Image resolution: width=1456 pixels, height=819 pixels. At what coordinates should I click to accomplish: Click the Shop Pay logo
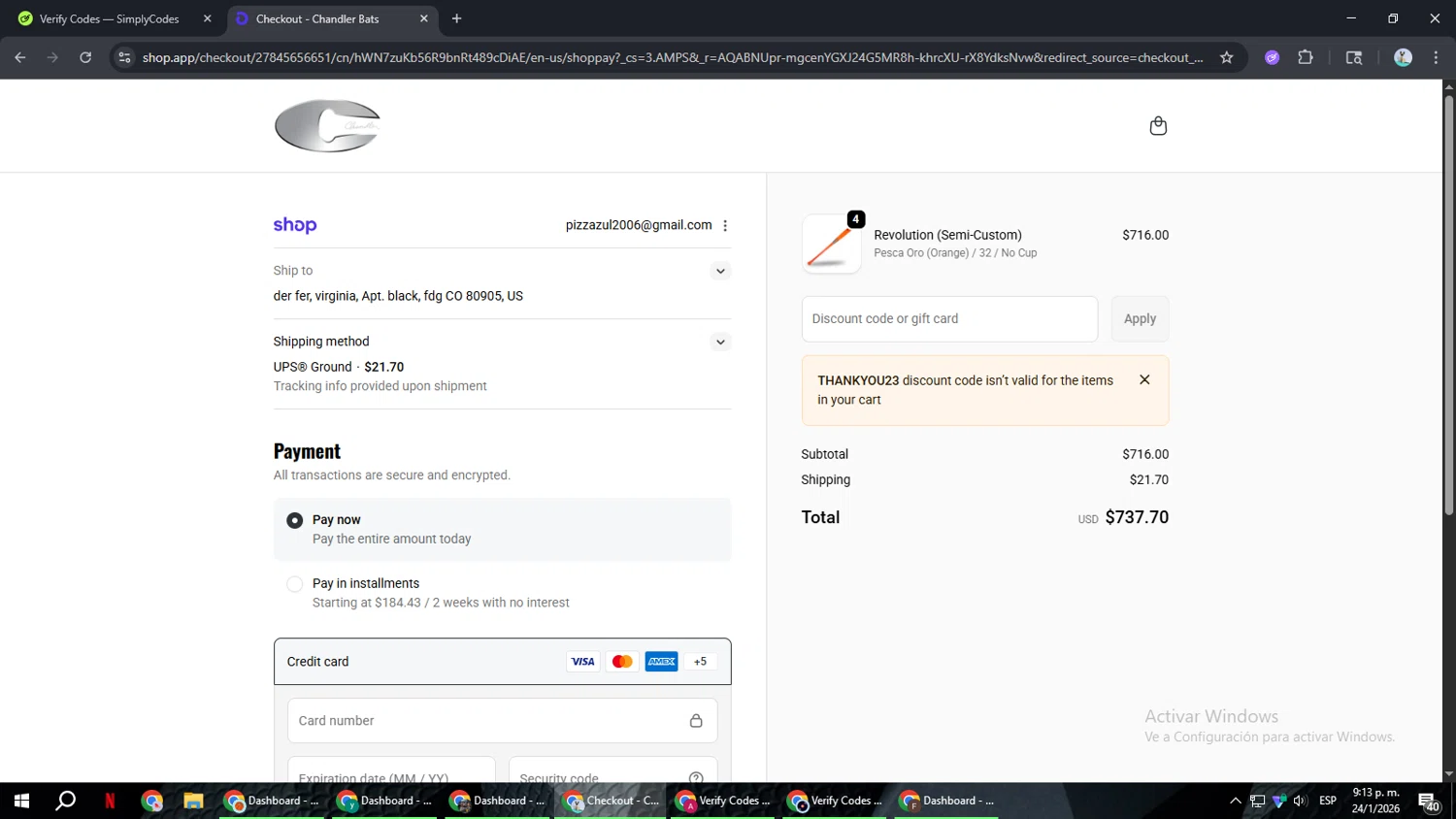295,225
